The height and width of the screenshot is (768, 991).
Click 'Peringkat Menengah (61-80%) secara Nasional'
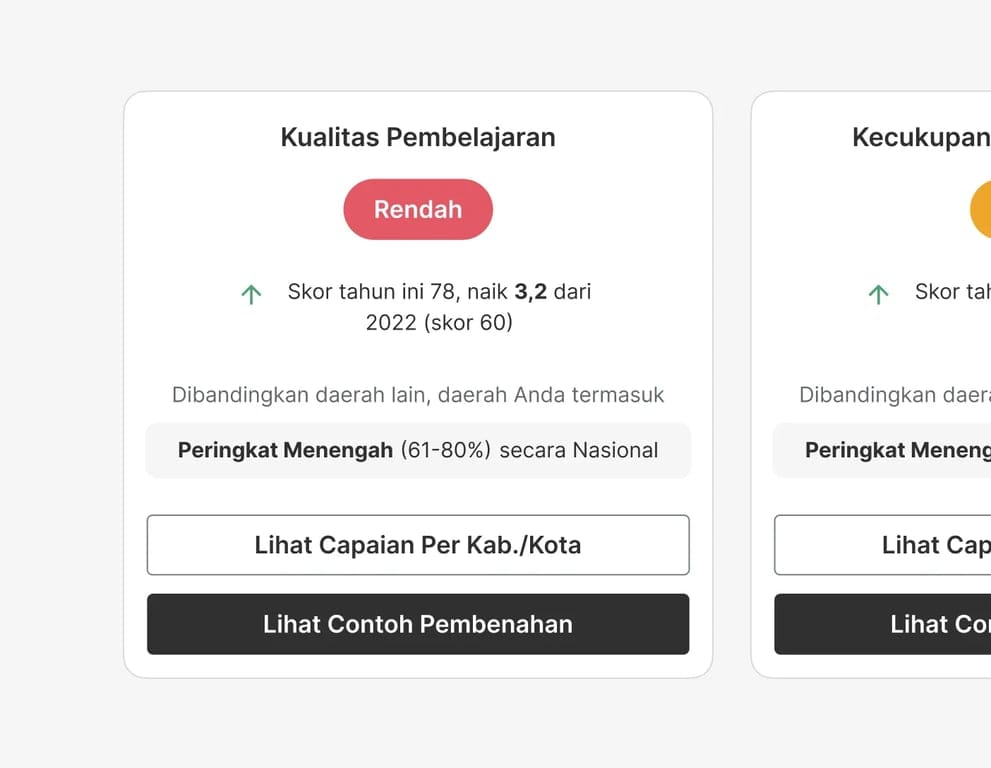[x=418, y=450]
